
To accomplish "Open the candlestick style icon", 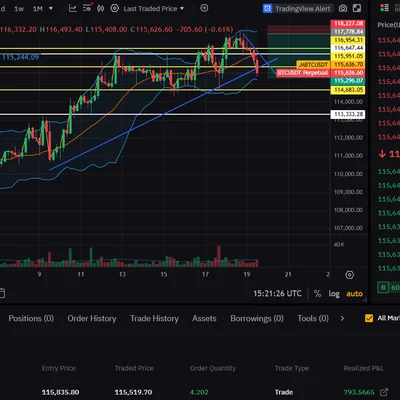I will point(100,8).
